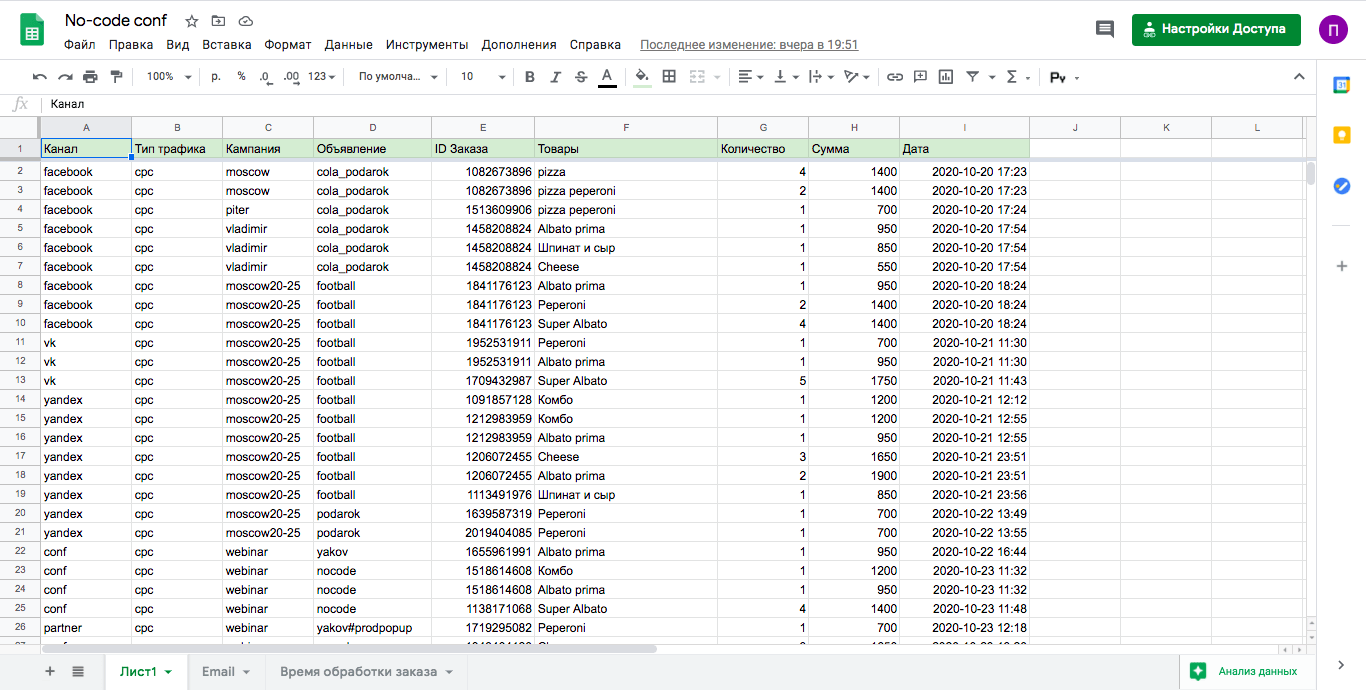Redo the last action
Image resolution: width=1366 pixels, height=690 pixels.
[65, 77]
